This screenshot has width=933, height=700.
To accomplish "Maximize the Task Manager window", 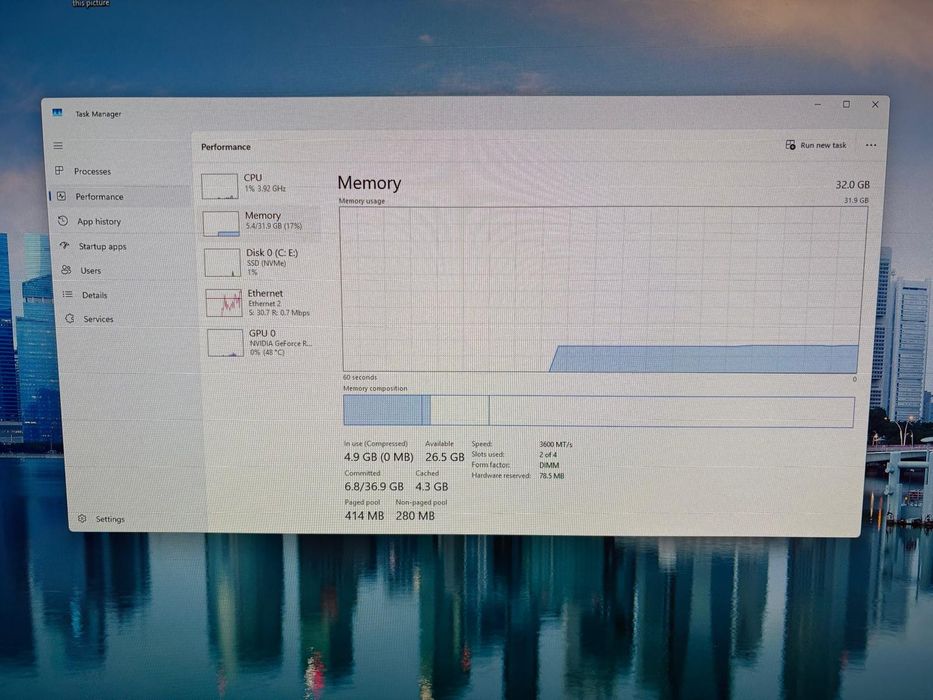I will point(846,105).
